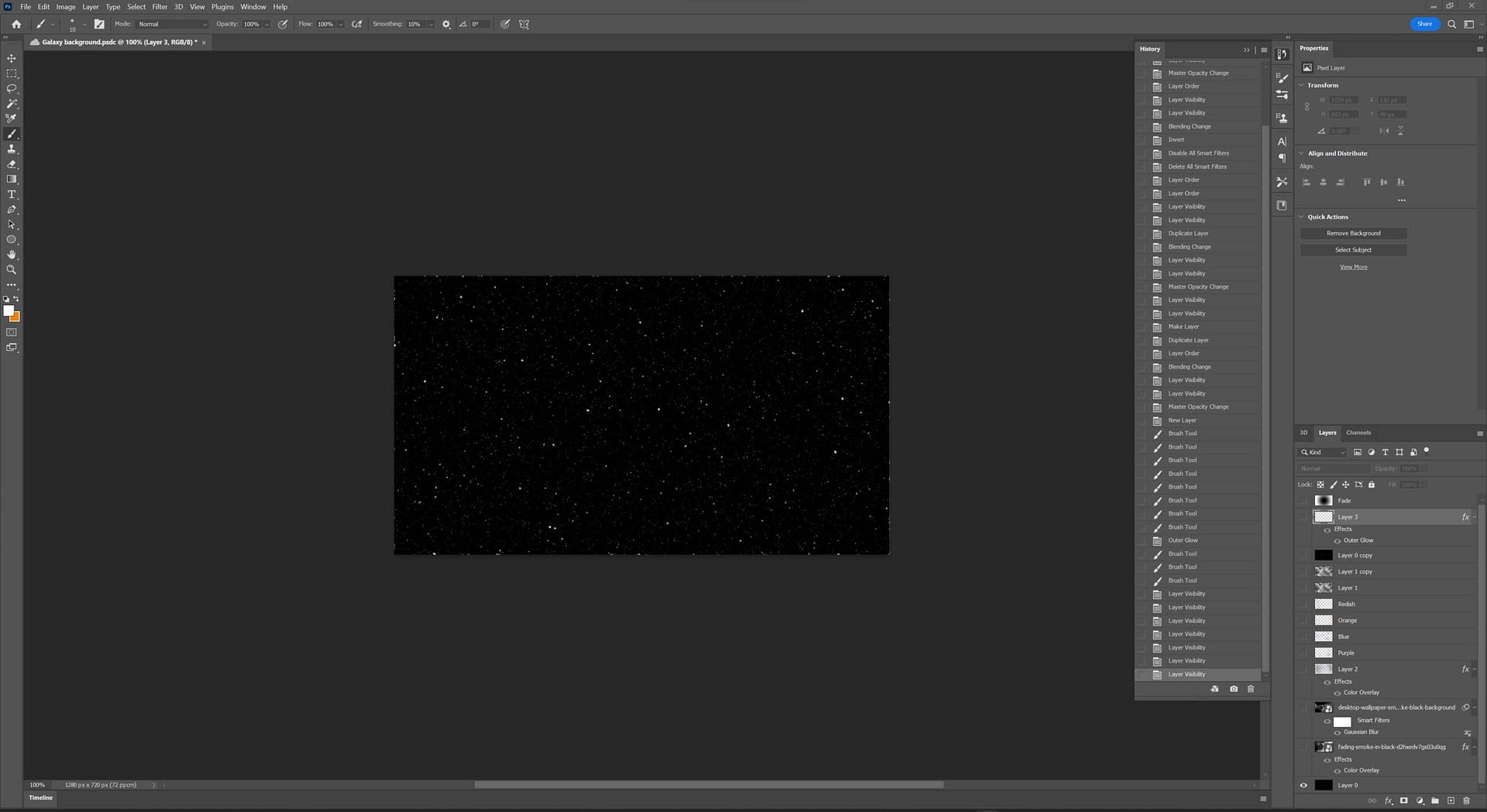The image size is (1487, 812).
Task: Select the Zoom tool
Action: tap(12, 269)
